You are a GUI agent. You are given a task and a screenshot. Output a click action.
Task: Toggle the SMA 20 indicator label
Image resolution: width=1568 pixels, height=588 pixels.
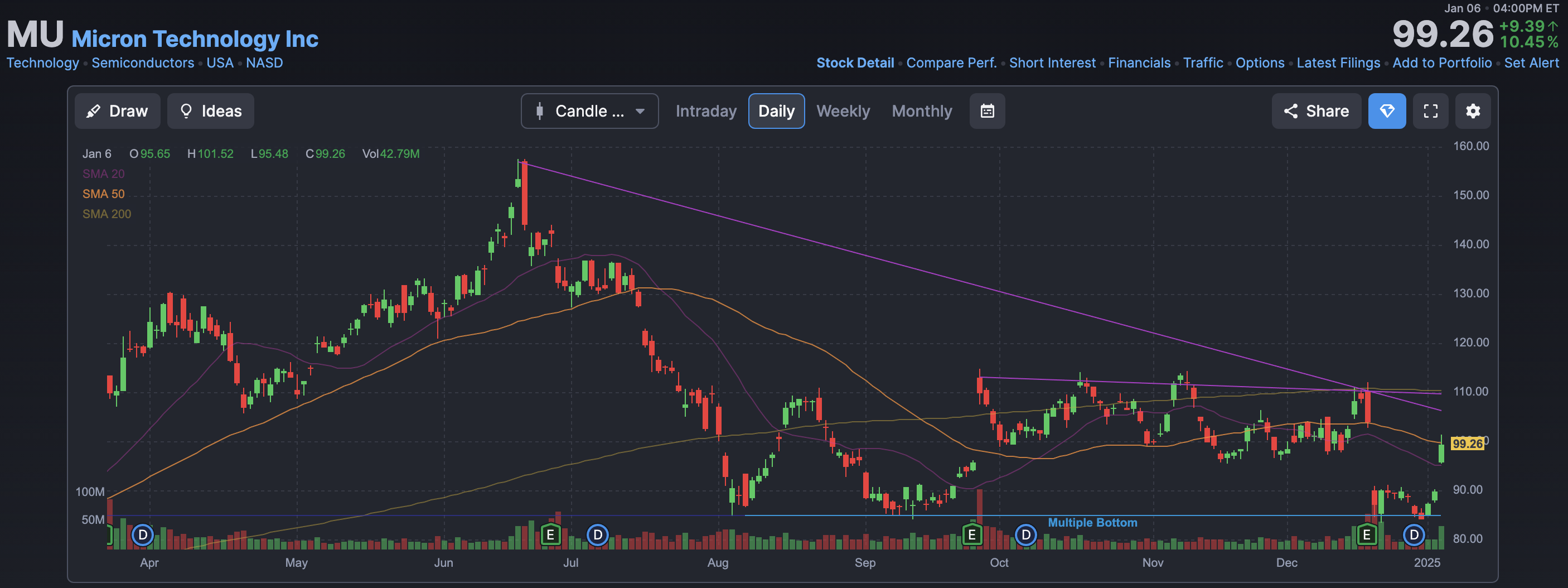pyautogui.click(x=104, y=173)
